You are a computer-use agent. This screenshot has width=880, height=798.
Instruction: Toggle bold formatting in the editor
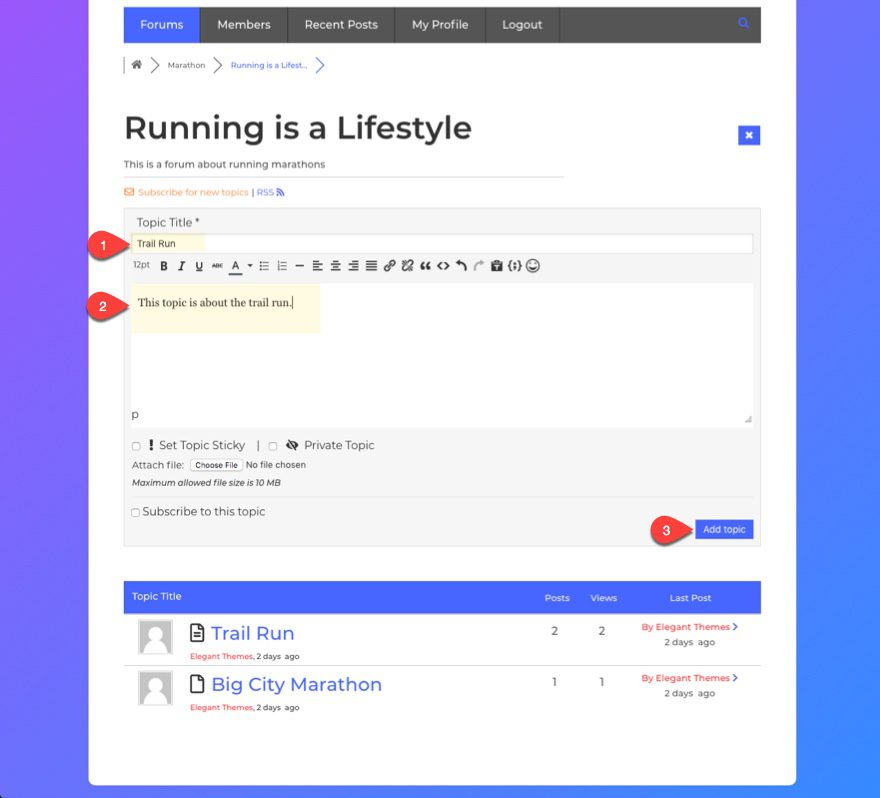click(164, 266)
